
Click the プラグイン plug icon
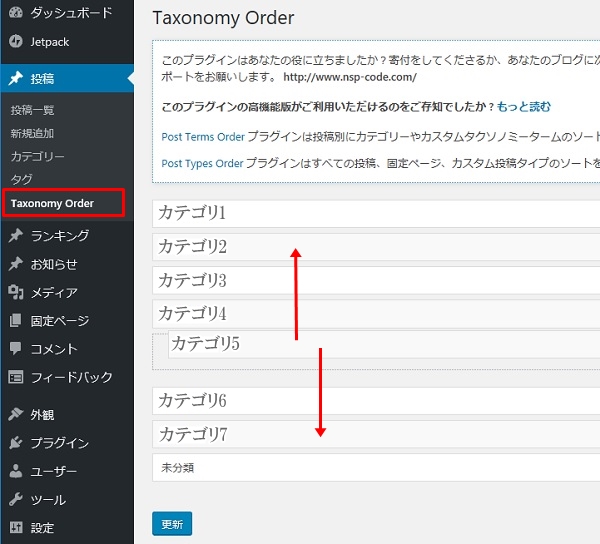pyautogui.click(x=16, y=443)
